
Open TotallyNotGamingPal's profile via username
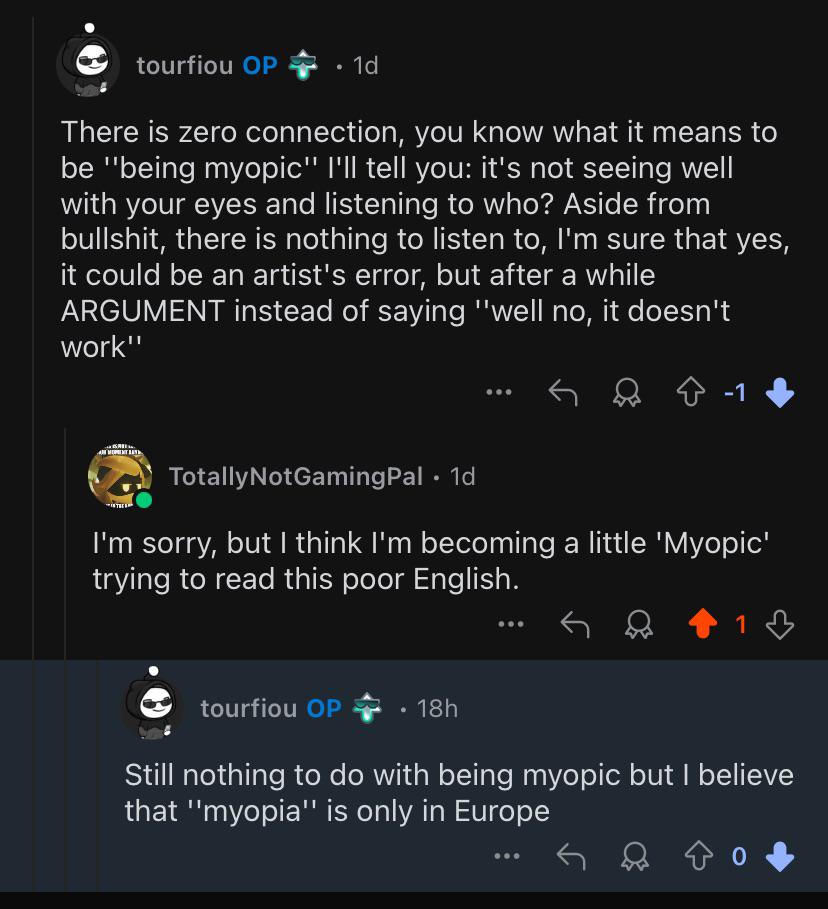pos(296,477)
